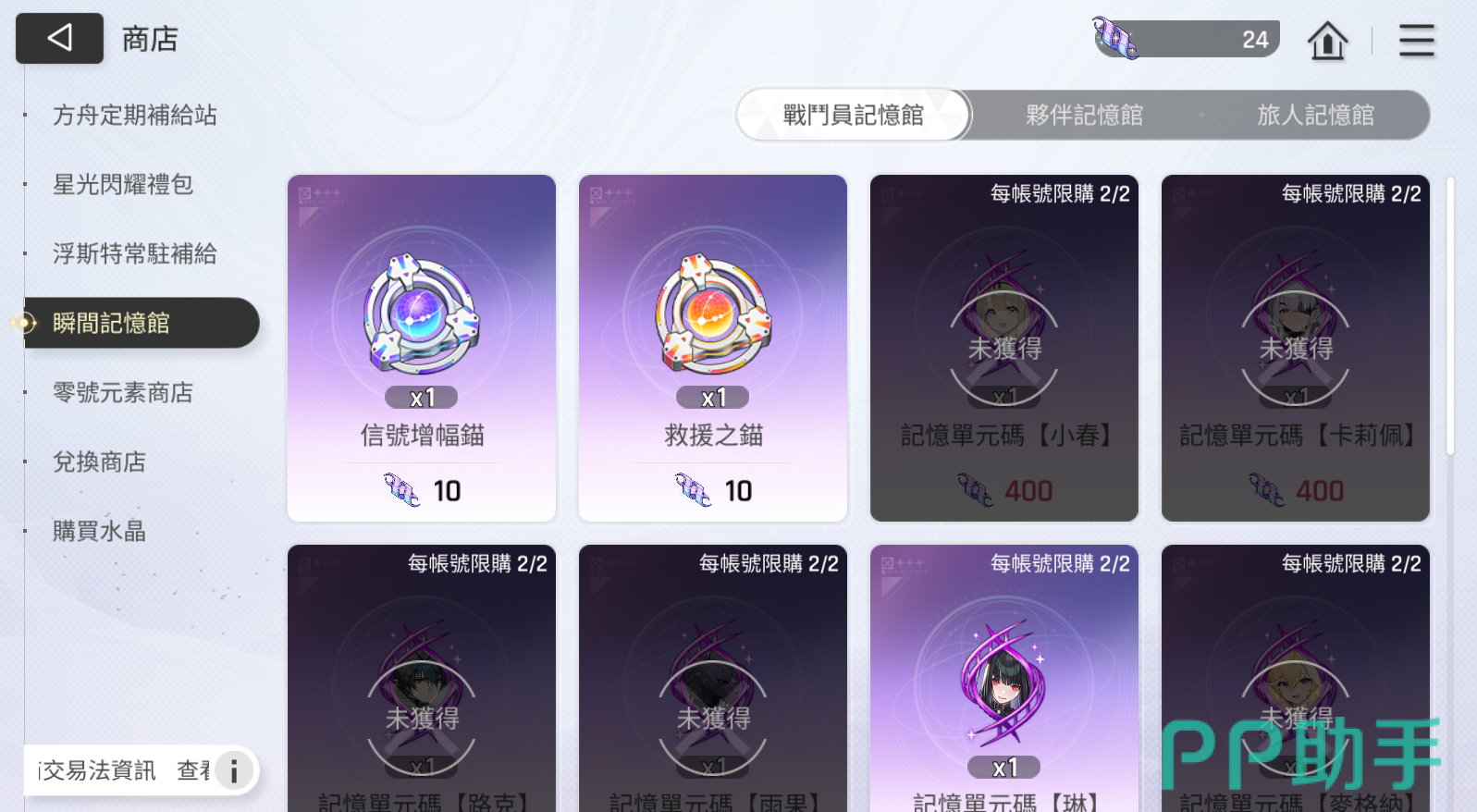Viewport: 1477px width, 812px height.
Task: Switch to the 戰鬥員記憶館 tab
Action: click(854, 115)
